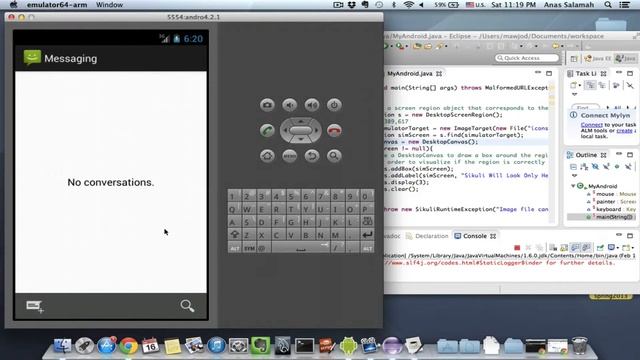Select the Declaration view tab
Screen dimensions: 640x360
click(x=427, y=236)
